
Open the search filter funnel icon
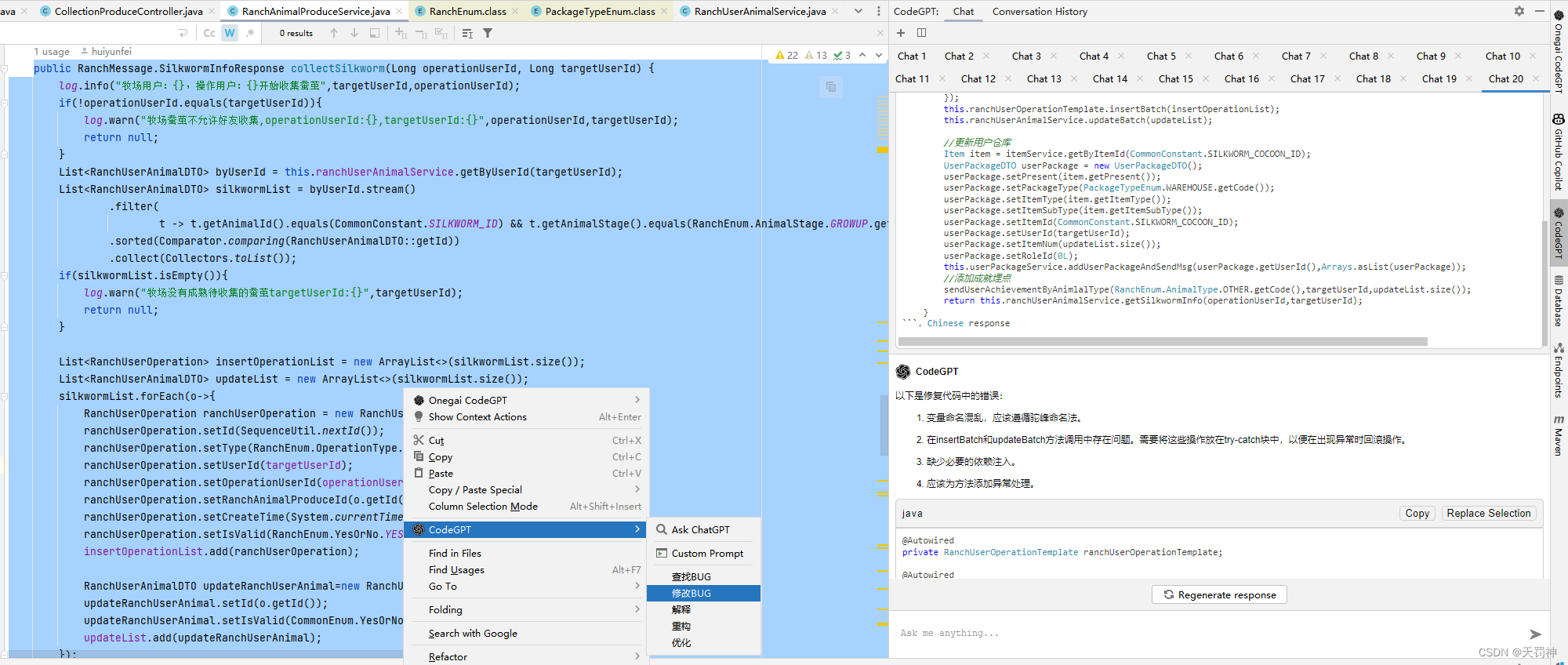488,33
